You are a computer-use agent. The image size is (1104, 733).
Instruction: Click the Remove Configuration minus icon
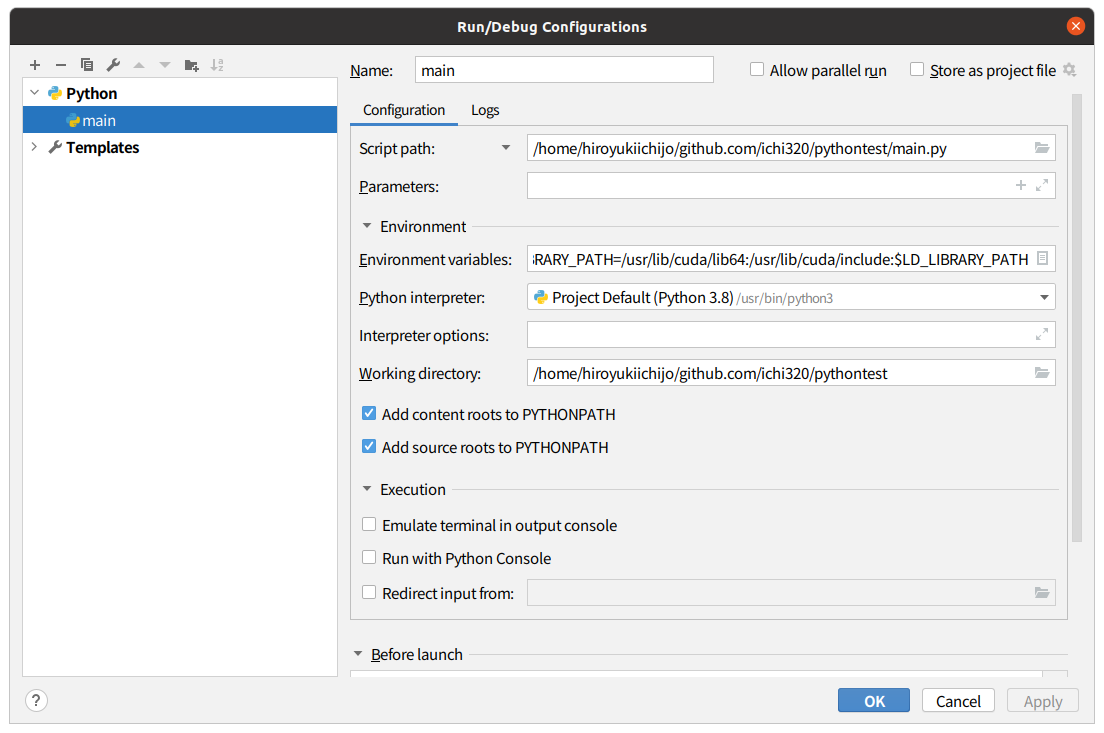click(x=61, y=65)
